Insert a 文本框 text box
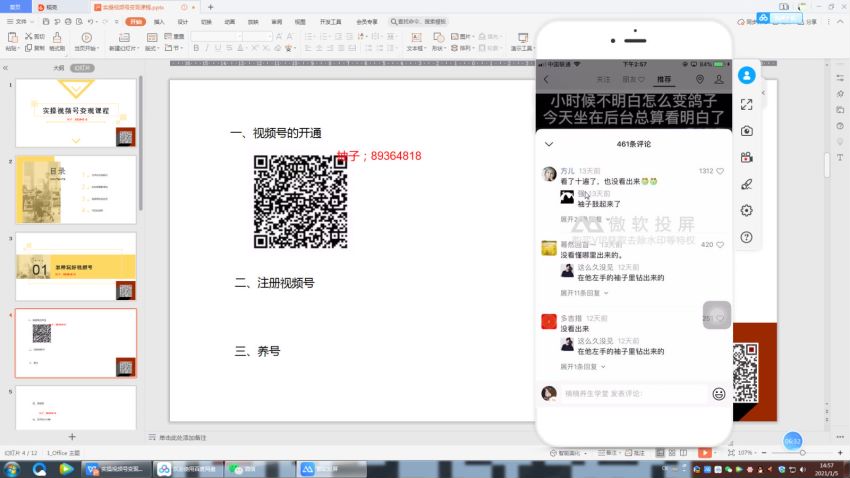This screenshot has height=478, width=850. click(416, 41)
